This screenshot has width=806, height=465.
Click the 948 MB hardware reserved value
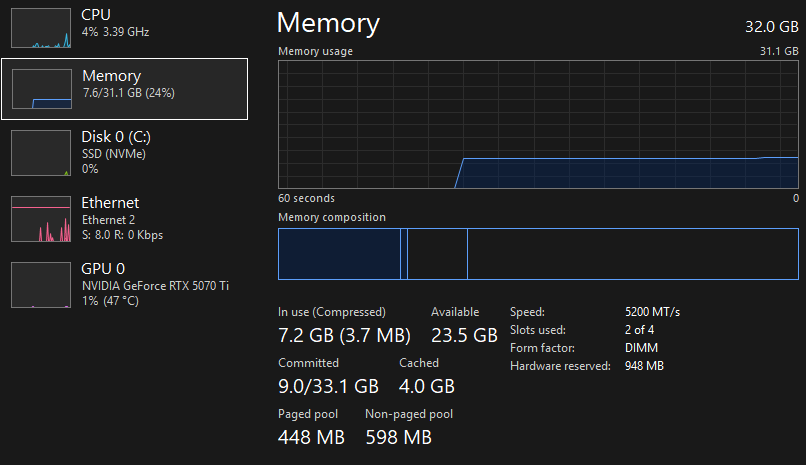pos(645,366)
